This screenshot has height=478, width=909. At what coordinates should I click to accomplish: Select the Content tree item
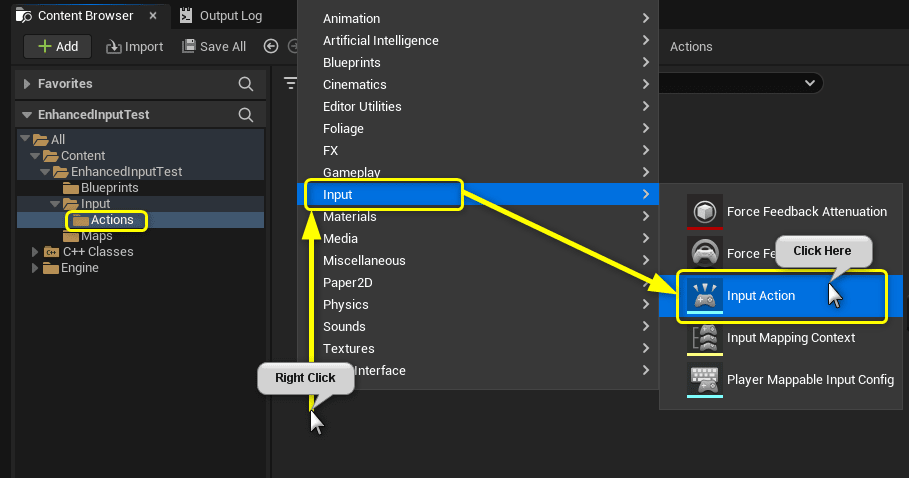tap(140, 156)
